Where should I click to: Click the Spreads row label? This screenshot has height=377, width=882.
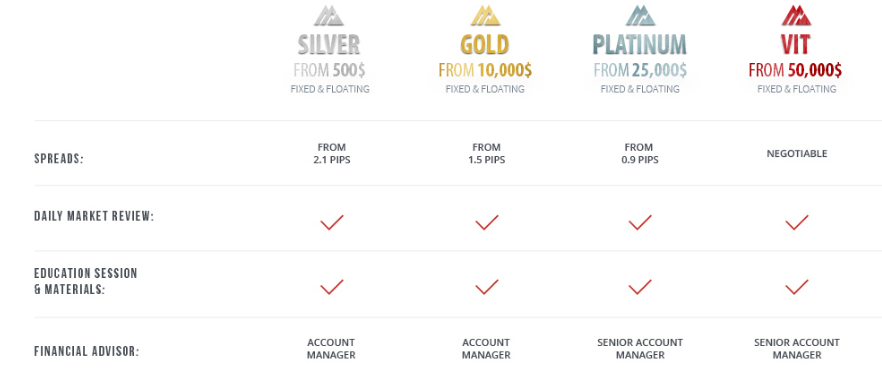pyautogui.click(x=58, y=159)
